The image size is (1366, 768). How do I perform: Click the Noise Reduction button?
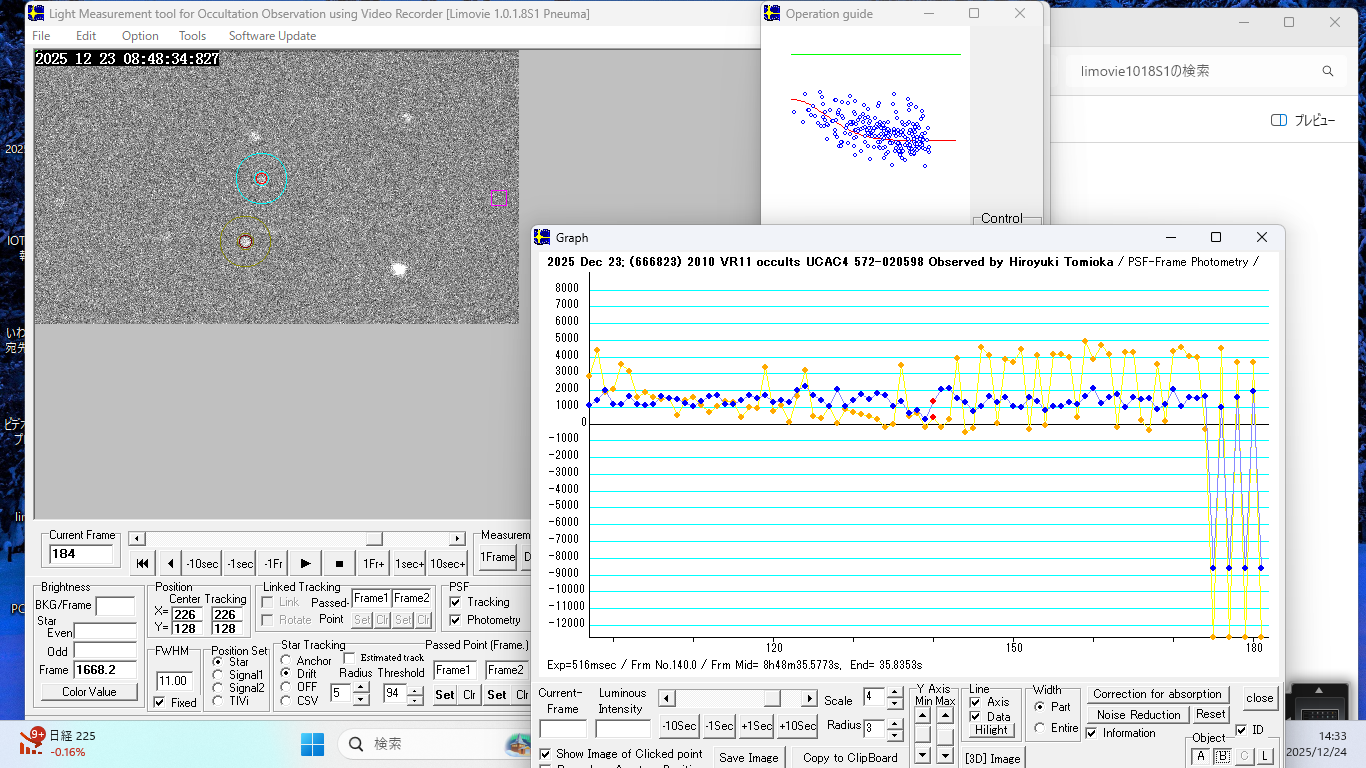[1138, 714]
